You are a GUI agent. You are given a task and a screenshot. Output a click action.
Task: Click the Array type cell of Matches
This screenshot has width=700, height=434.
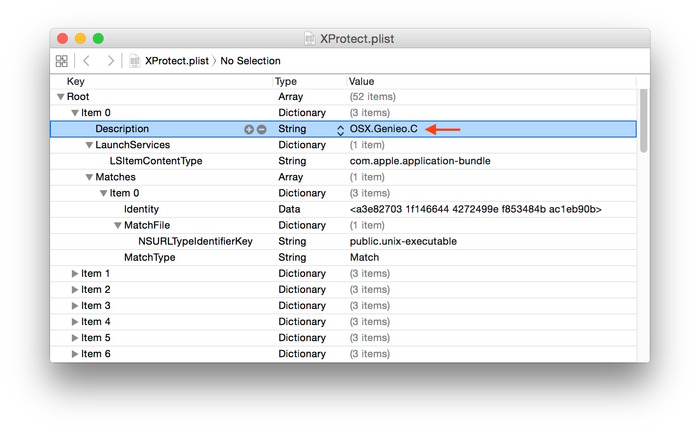[291, 177]
